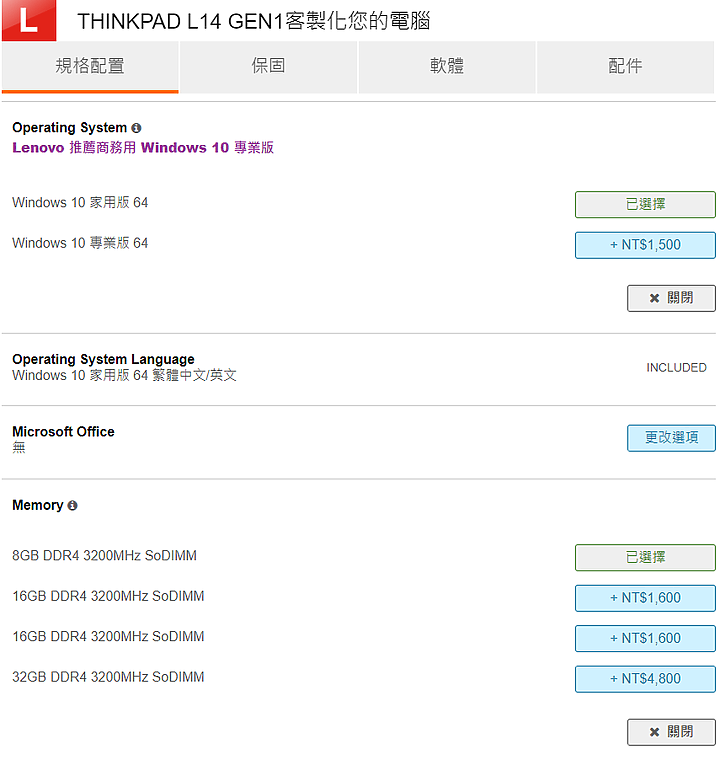Viewport: 720px width, 760px height.
Task: Close the Memory options with 關閉
Action: pos(671,732)
